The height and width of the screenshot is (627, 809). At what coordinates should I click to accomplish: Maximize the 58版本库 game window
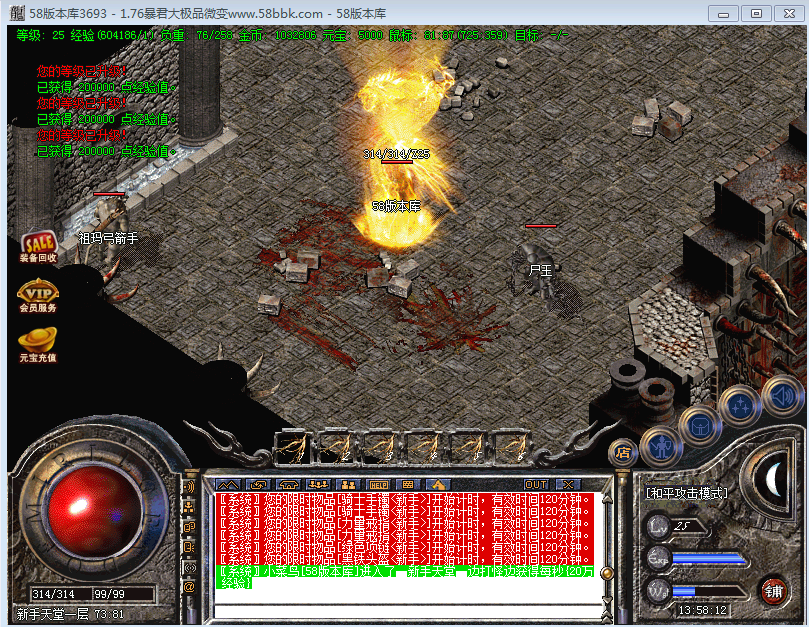click(x=756, y=13)
